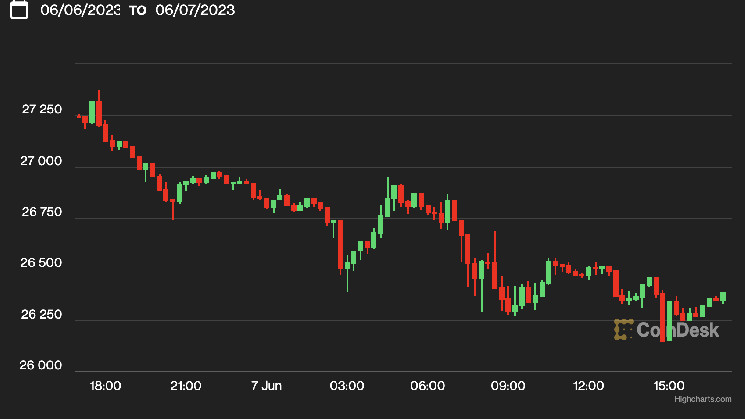Click the 26 750 price axis label
Screen dimensions: 745x419
pos(42,212)
